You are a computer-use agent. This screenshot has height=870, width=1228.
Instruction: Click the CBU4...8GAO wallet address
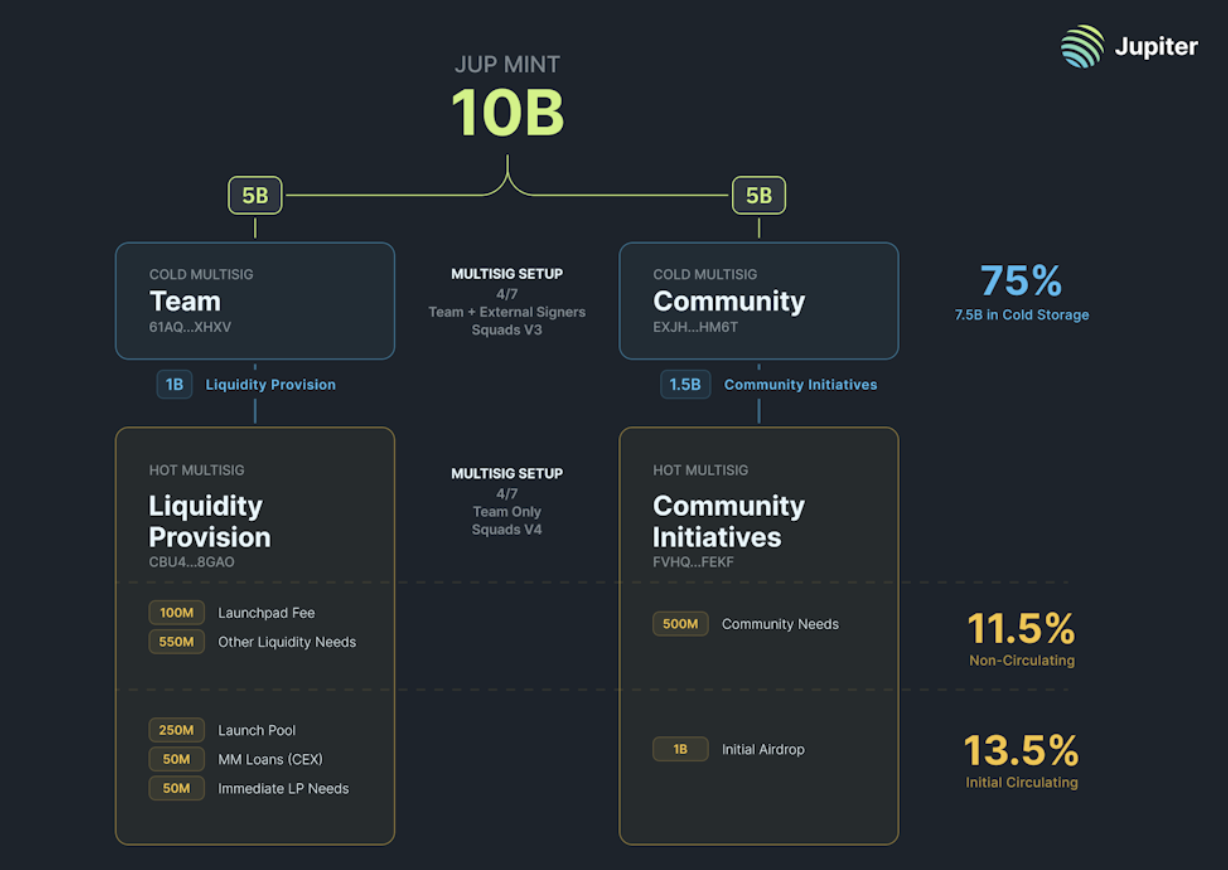point(192,563)
